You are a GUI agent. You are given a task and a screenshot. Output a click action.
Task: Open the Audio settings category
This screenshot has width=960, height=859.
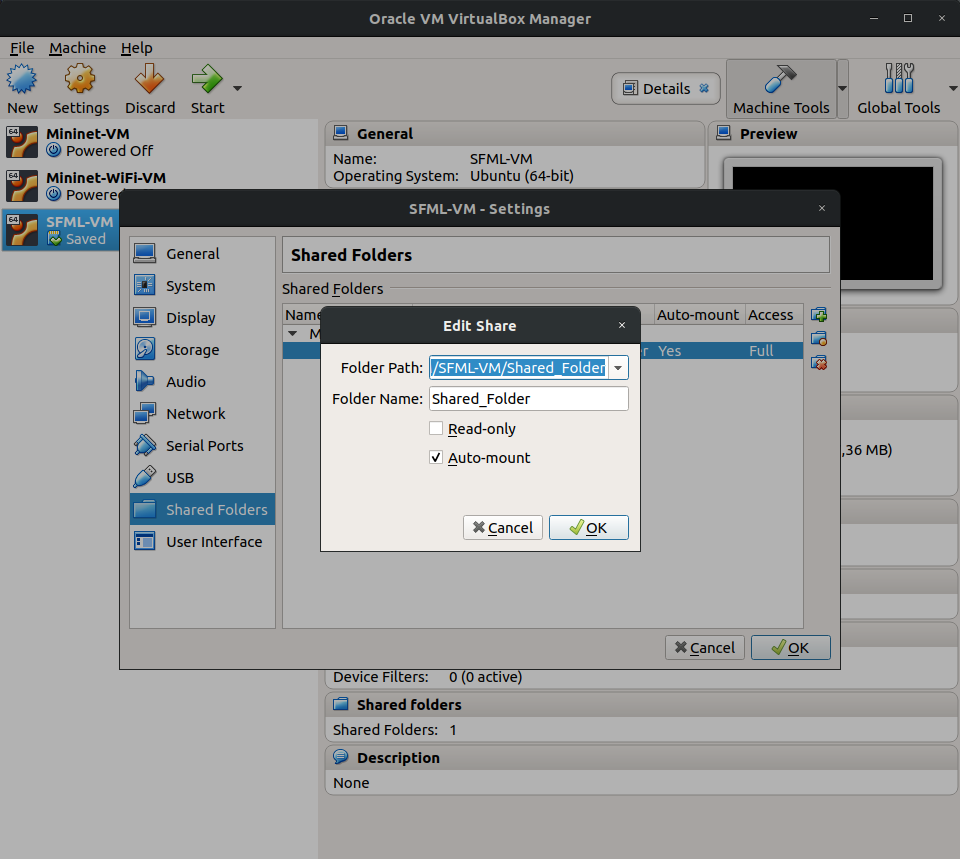(x=186, y=382)
